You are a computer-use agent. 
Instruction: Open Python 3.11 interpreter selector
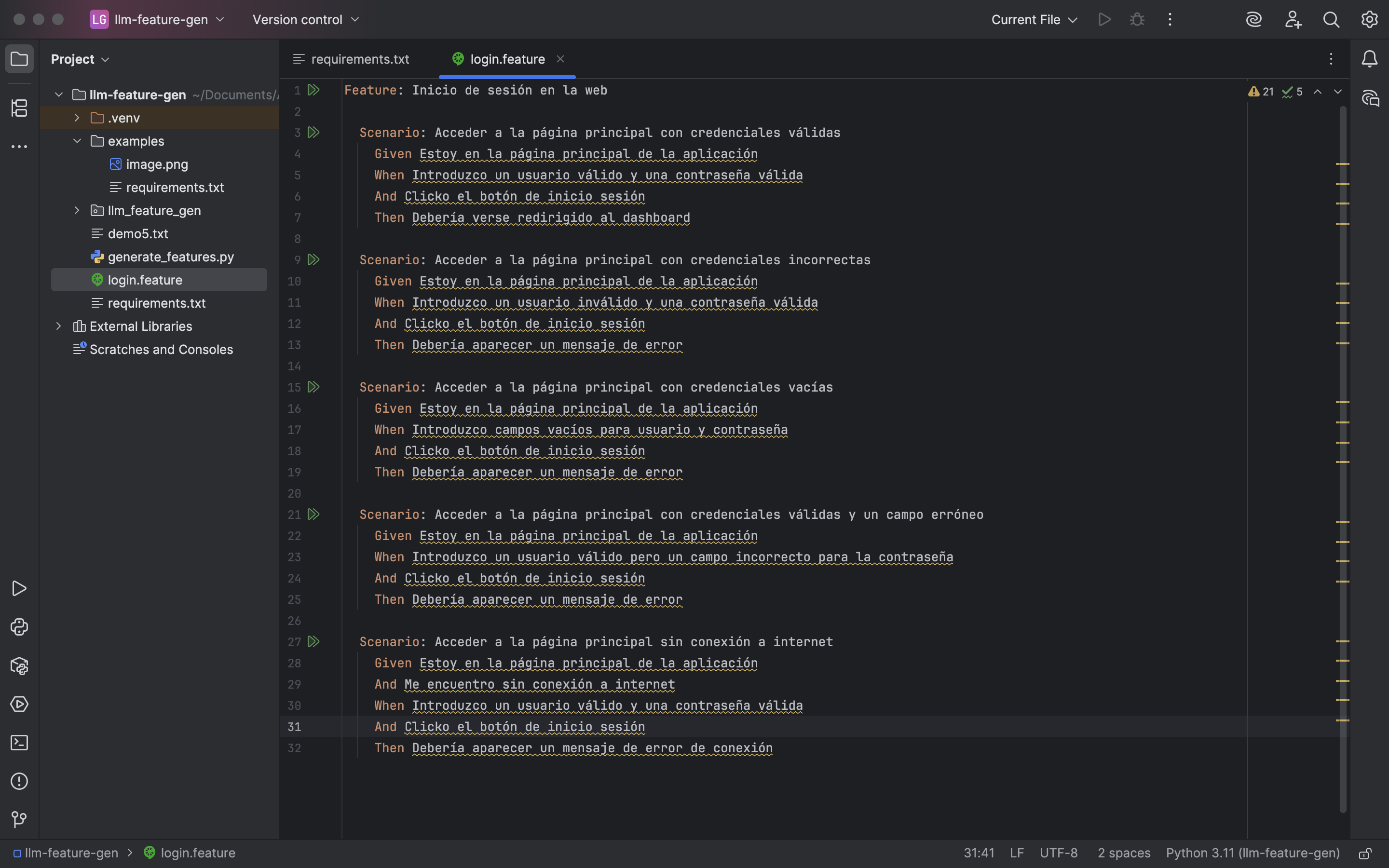pos(1253,853)
